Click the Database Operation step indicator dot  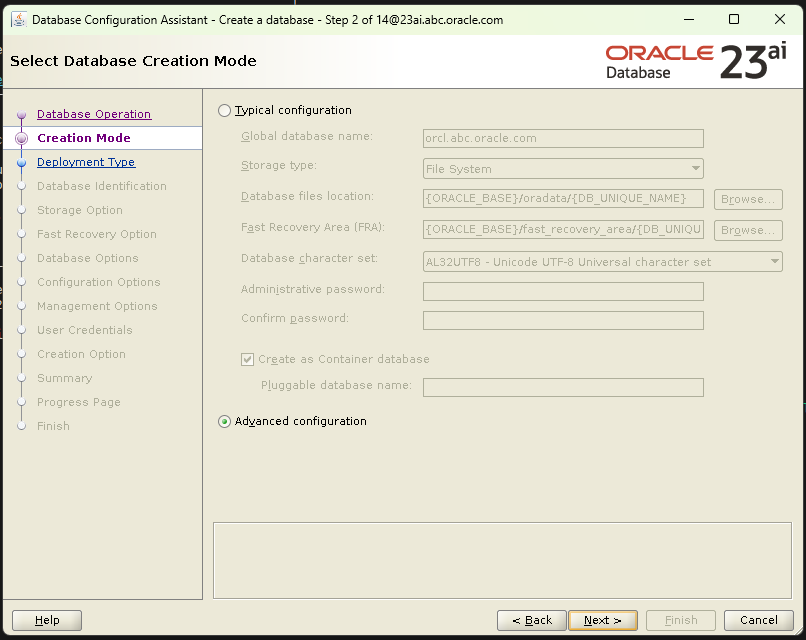tap(22, 114)
